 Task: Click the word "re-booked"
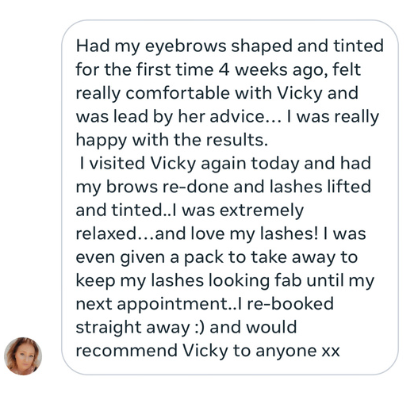click(290, 304)
